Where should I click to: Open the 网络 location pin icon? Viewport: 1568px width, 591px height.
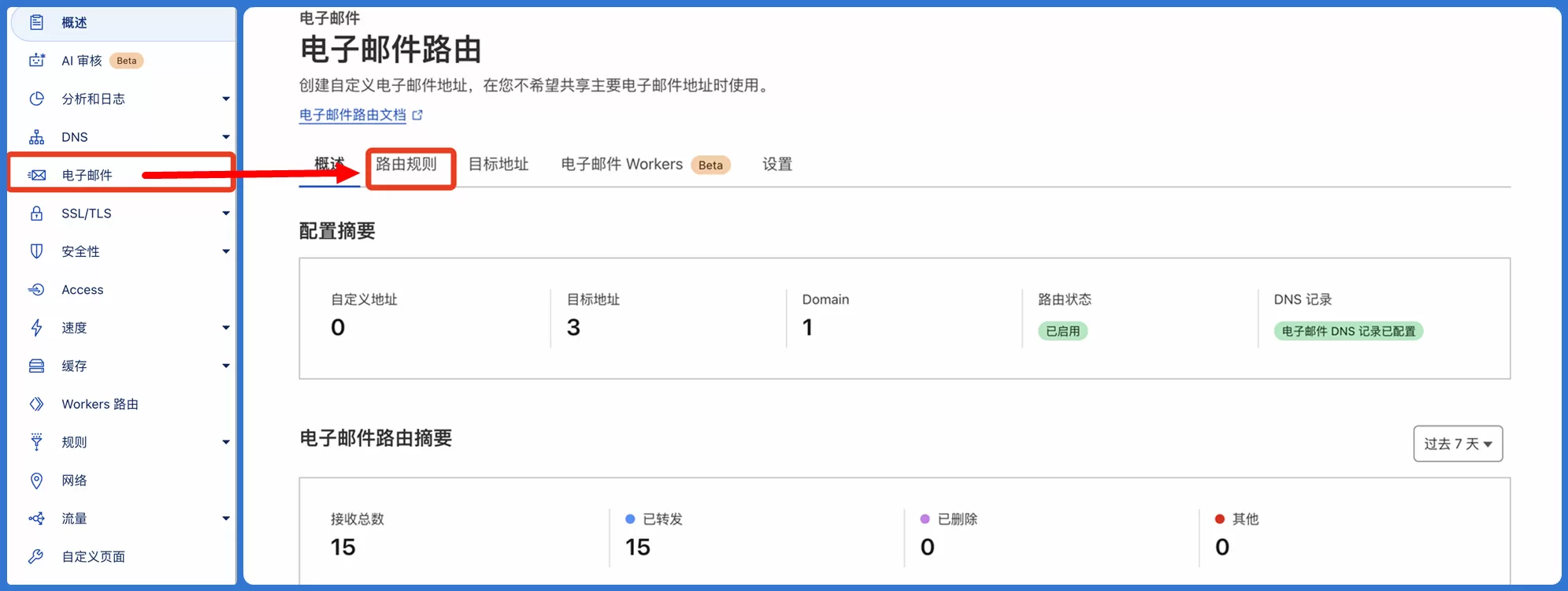[x=36, y=481]
